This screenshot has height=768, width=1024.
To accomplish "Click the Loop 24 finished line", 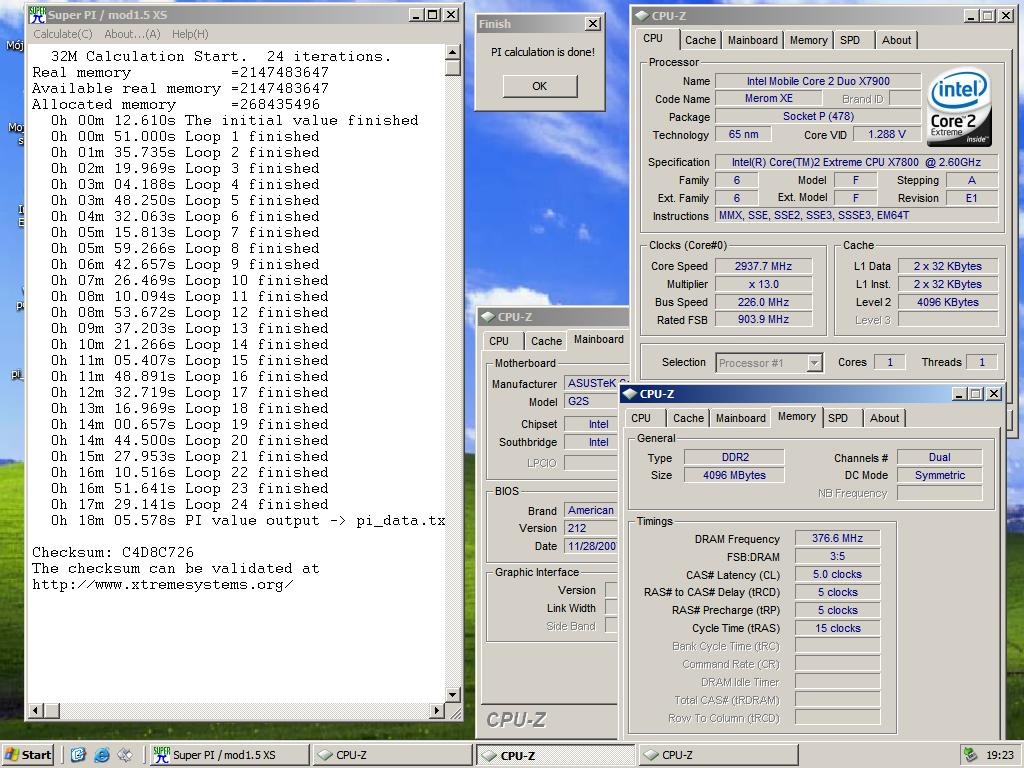I will point(189,505).
